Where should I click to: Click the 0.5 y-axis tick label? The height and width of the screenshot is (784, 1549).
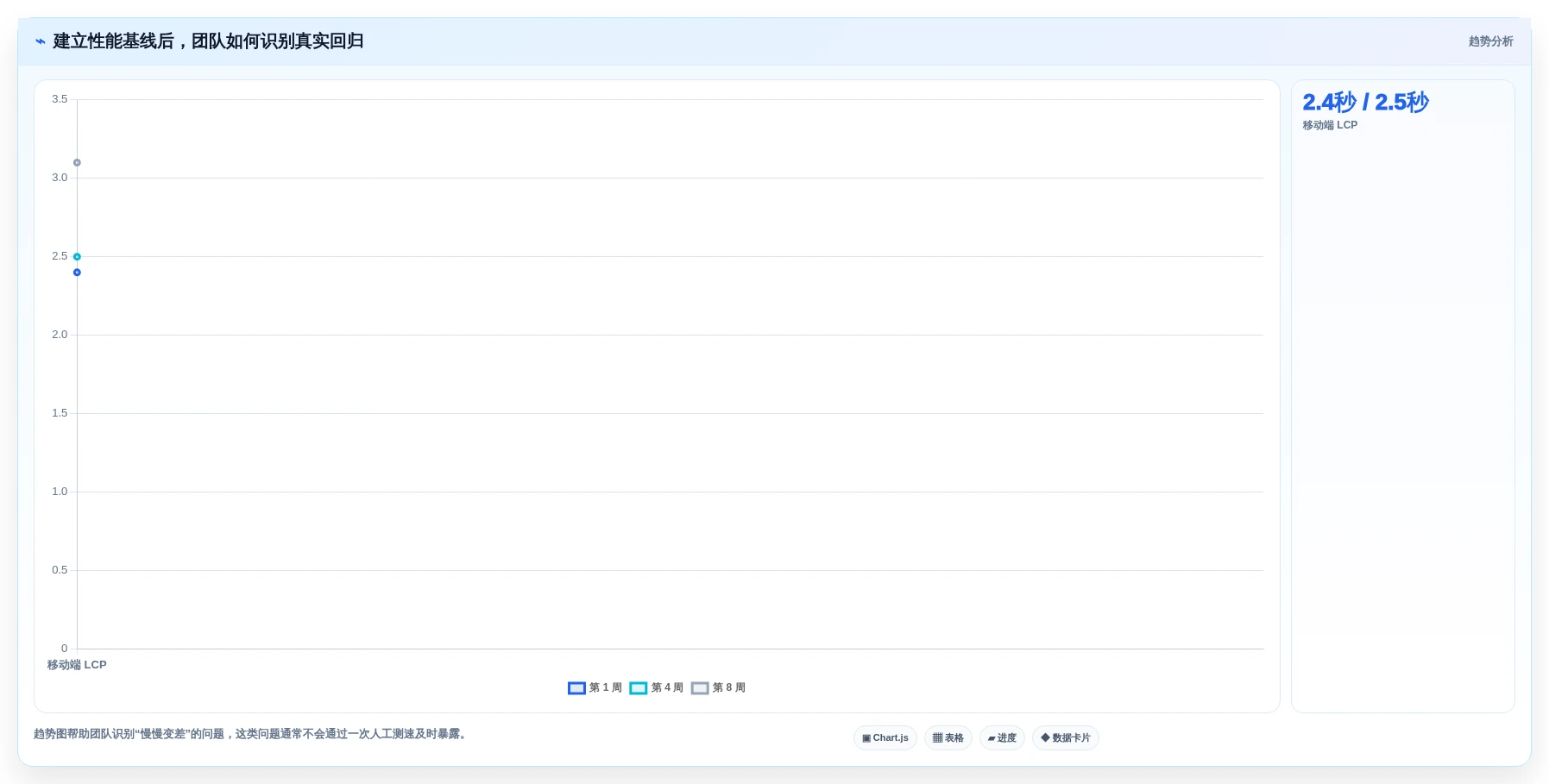(x=60, y=570)
